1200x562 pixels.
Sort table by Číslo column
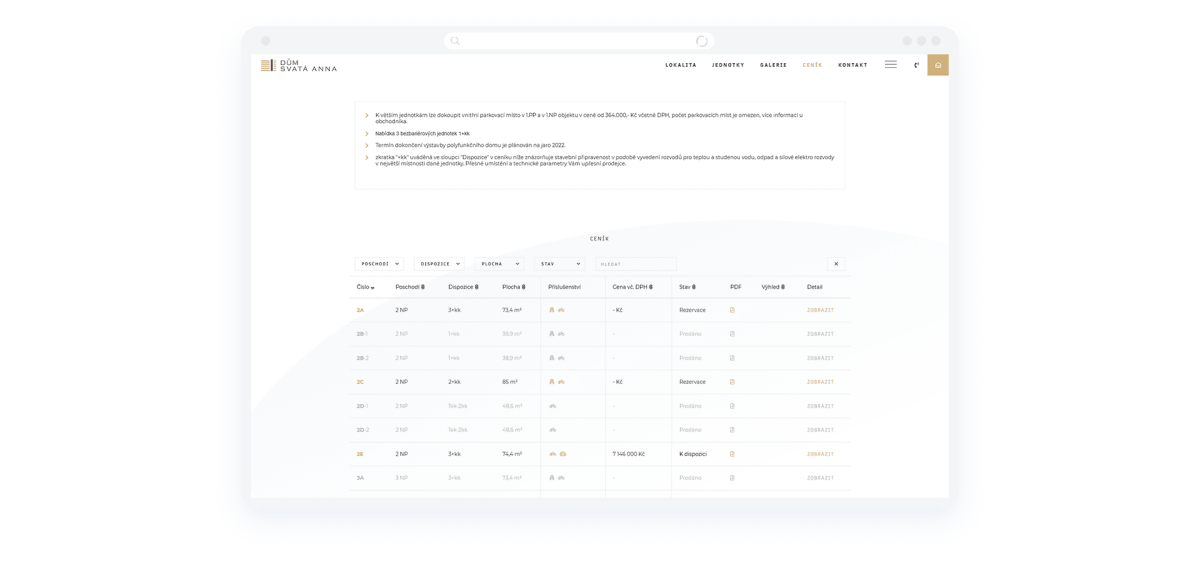click(x=365, y=287)
